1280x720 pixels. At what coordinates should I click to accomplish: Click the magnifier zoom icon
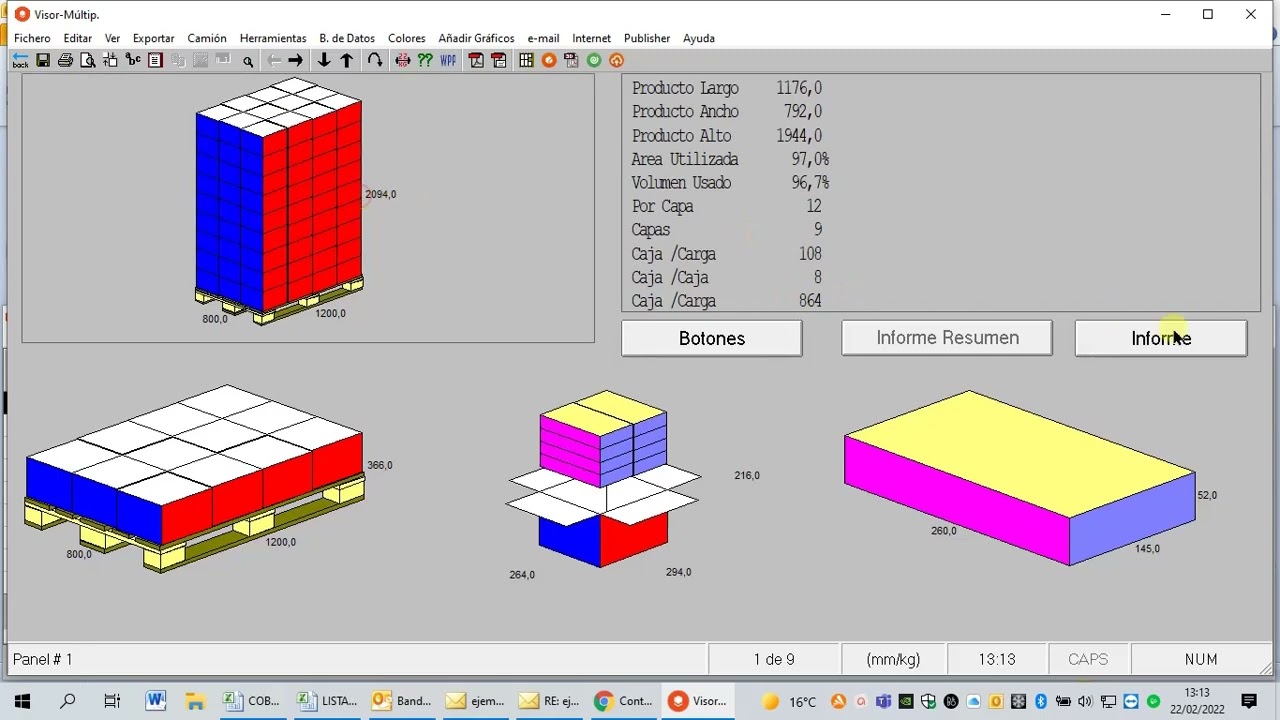[248, 61]
